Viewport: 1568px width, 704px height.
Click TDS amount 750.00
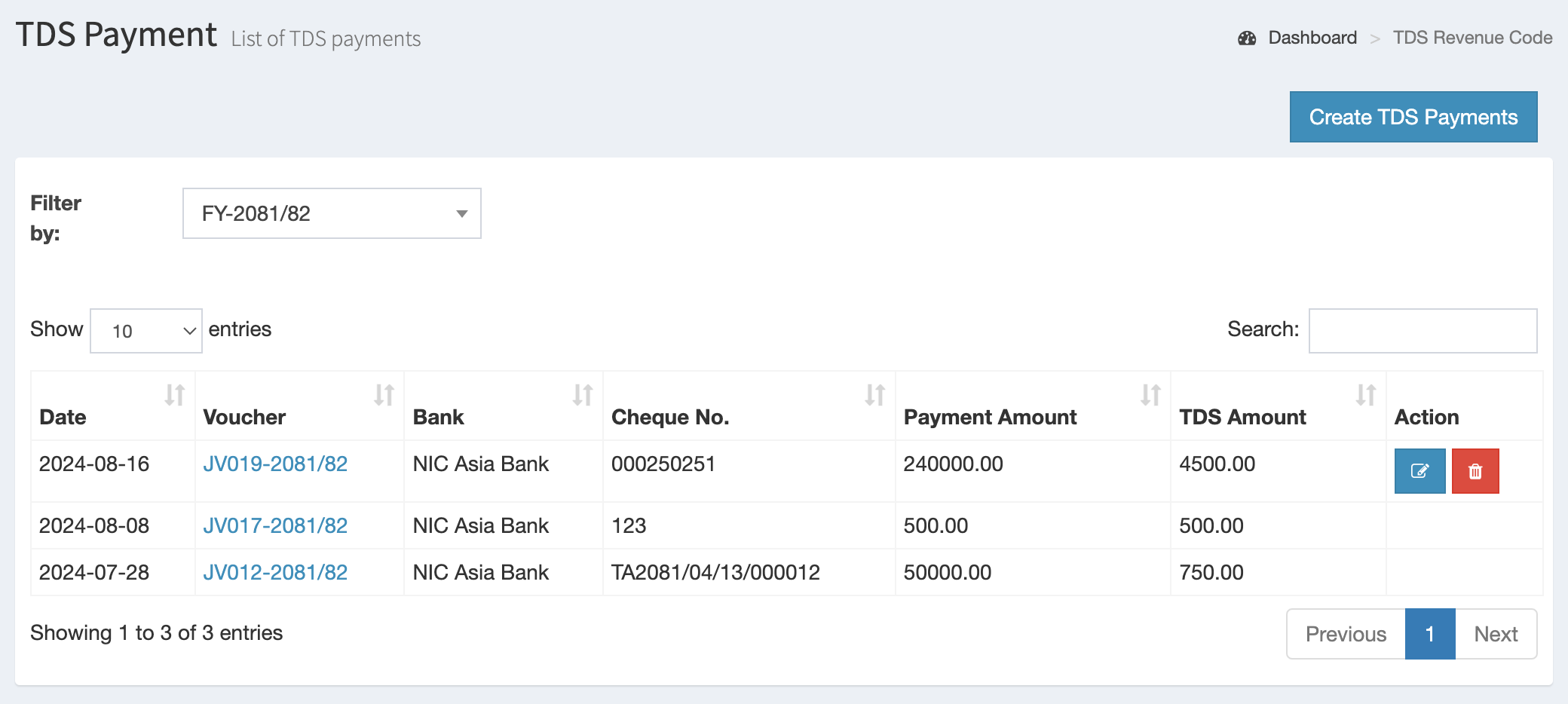(x=1211, y=572)
